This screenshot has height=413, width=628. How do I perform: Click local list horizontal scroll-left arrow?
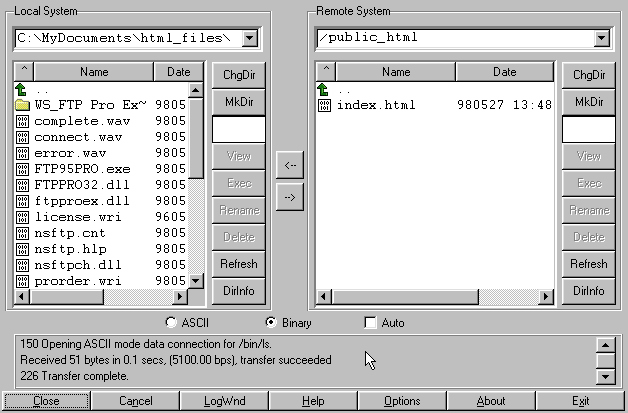(22, 297)
